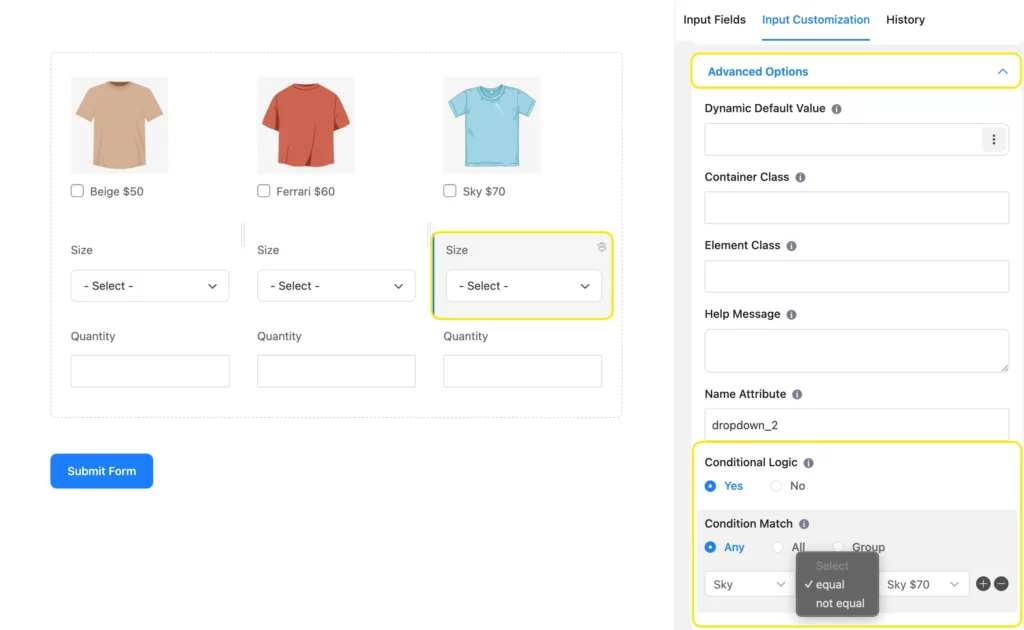The height and width of the screenshot is (630, 1024).
Task: Click the Advanced Options header text
Action: [x=758, y=72]
